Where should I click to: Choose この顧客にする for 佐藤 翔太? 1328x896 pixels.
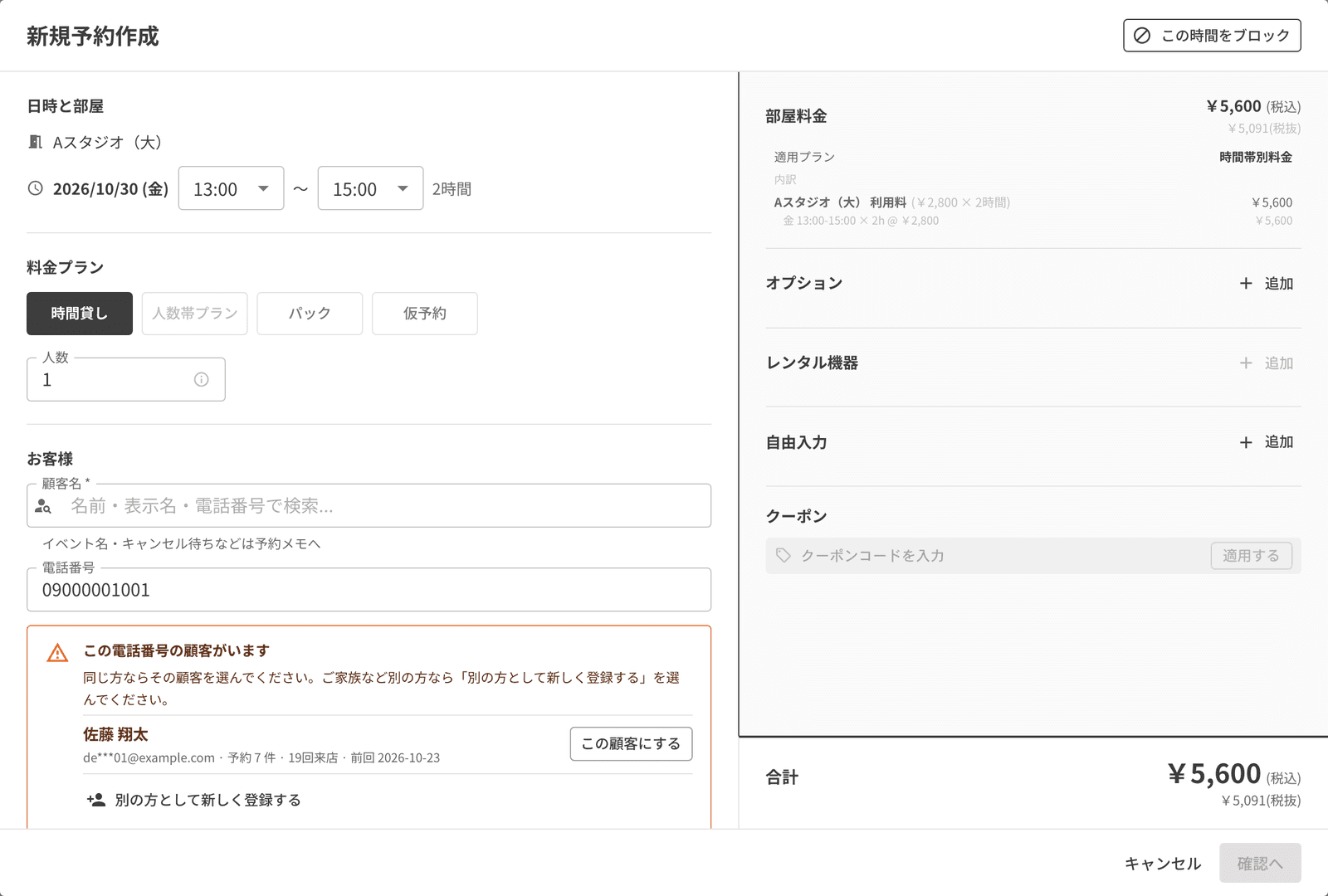point(631,743)
